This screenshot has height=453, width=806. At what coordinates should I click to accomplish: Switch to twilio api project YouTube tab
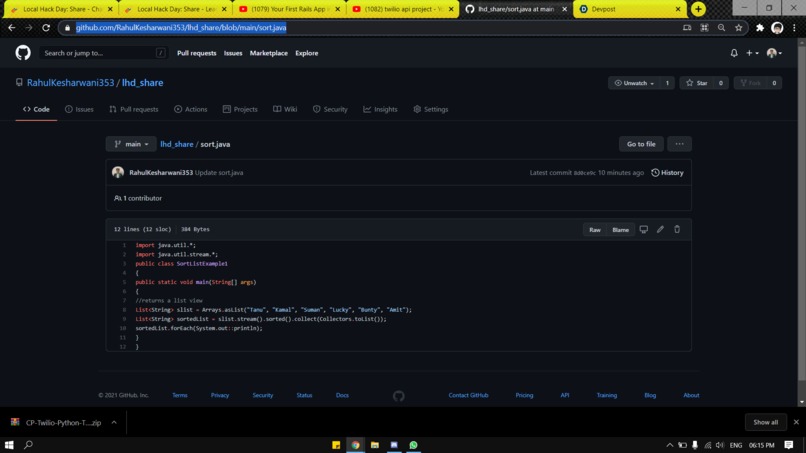[x=402, y=9]
